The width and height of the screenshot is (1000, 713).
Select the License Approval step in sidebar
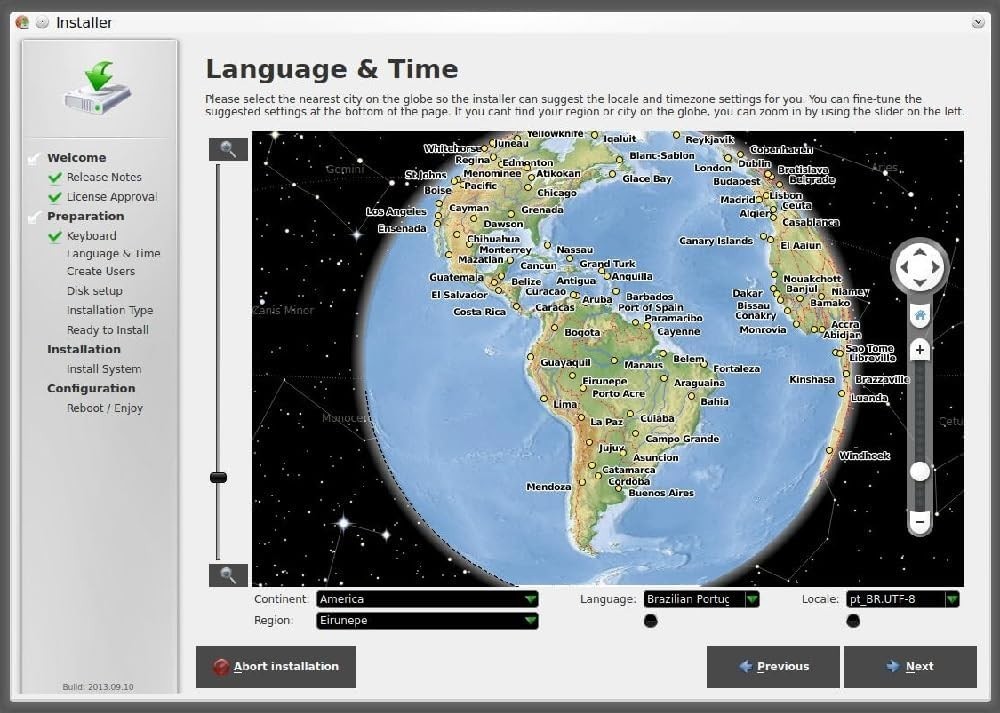click(x=112, y=197)
